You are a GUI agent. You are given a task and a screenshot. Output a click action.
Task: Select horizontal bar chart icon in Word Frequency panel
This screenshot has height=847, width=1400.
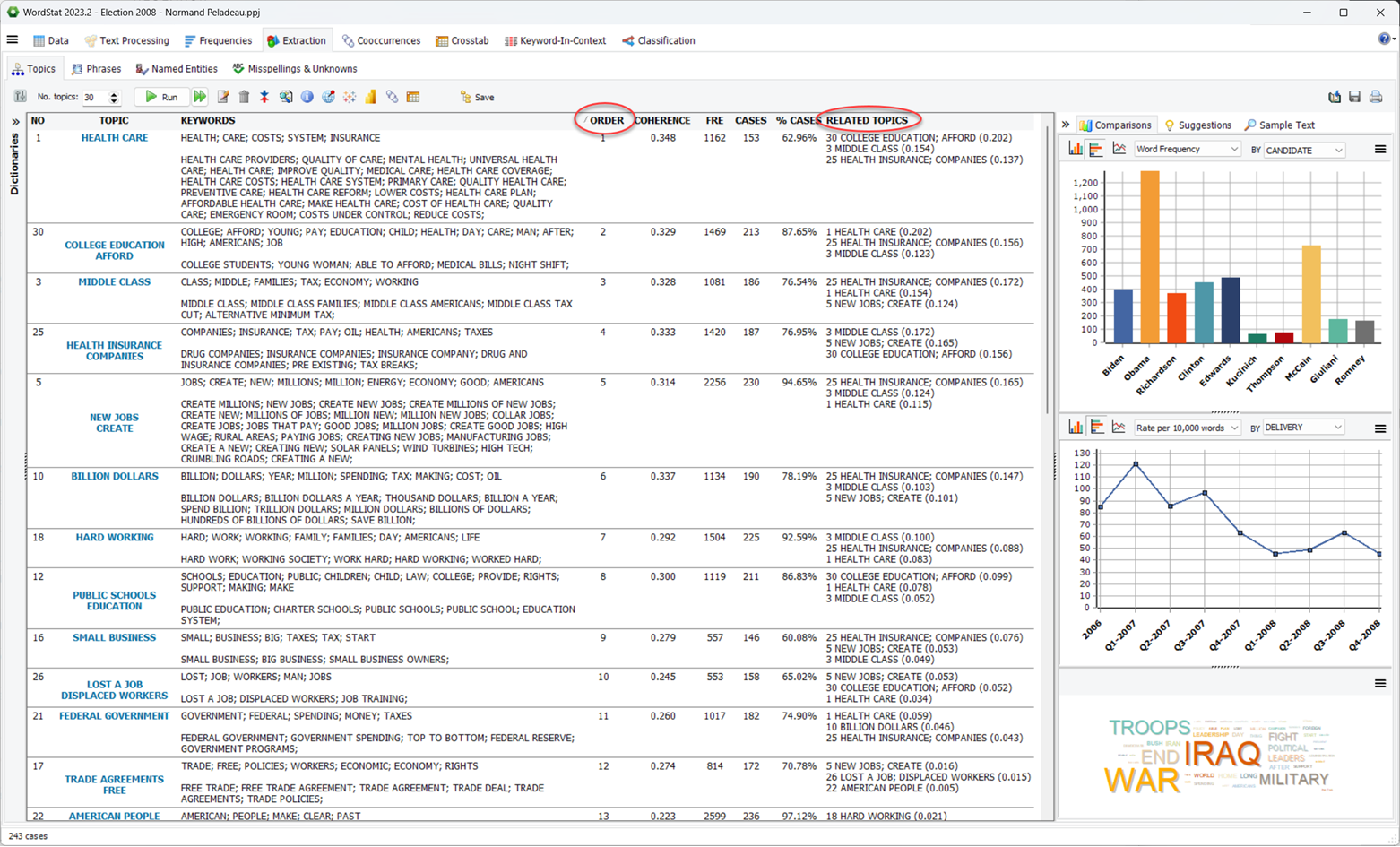pos(1096,150)
